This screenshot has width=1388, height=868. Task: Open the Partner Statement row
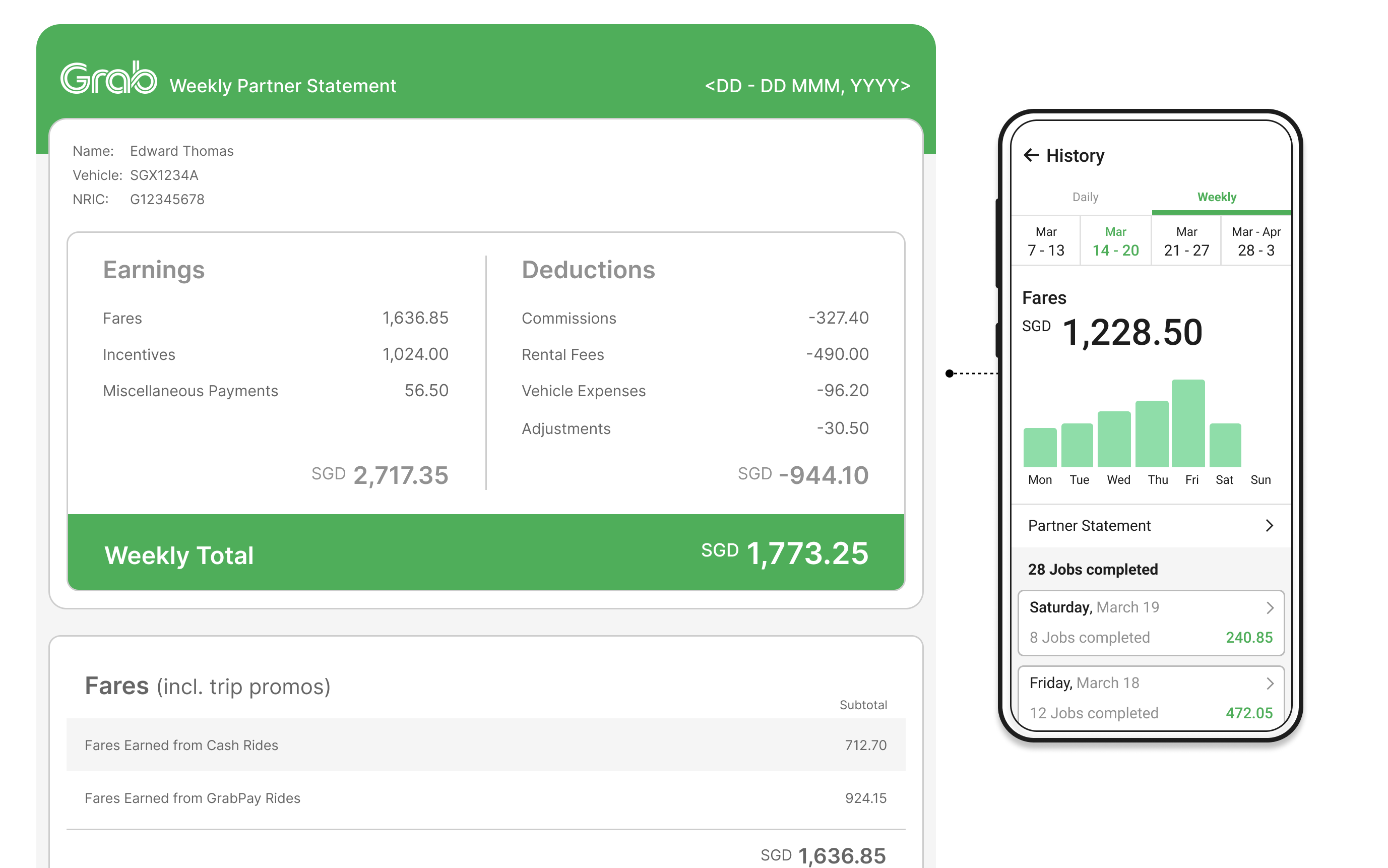pyautogui.click(x=1151, y=526)
